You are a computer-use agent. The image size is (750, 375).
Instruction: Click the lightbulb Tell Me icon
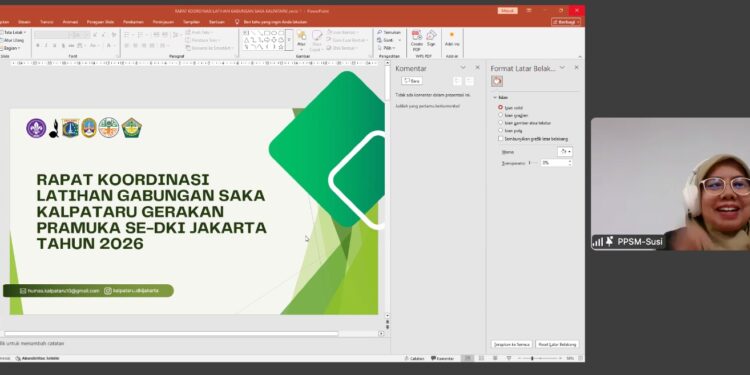pos(237,22)
